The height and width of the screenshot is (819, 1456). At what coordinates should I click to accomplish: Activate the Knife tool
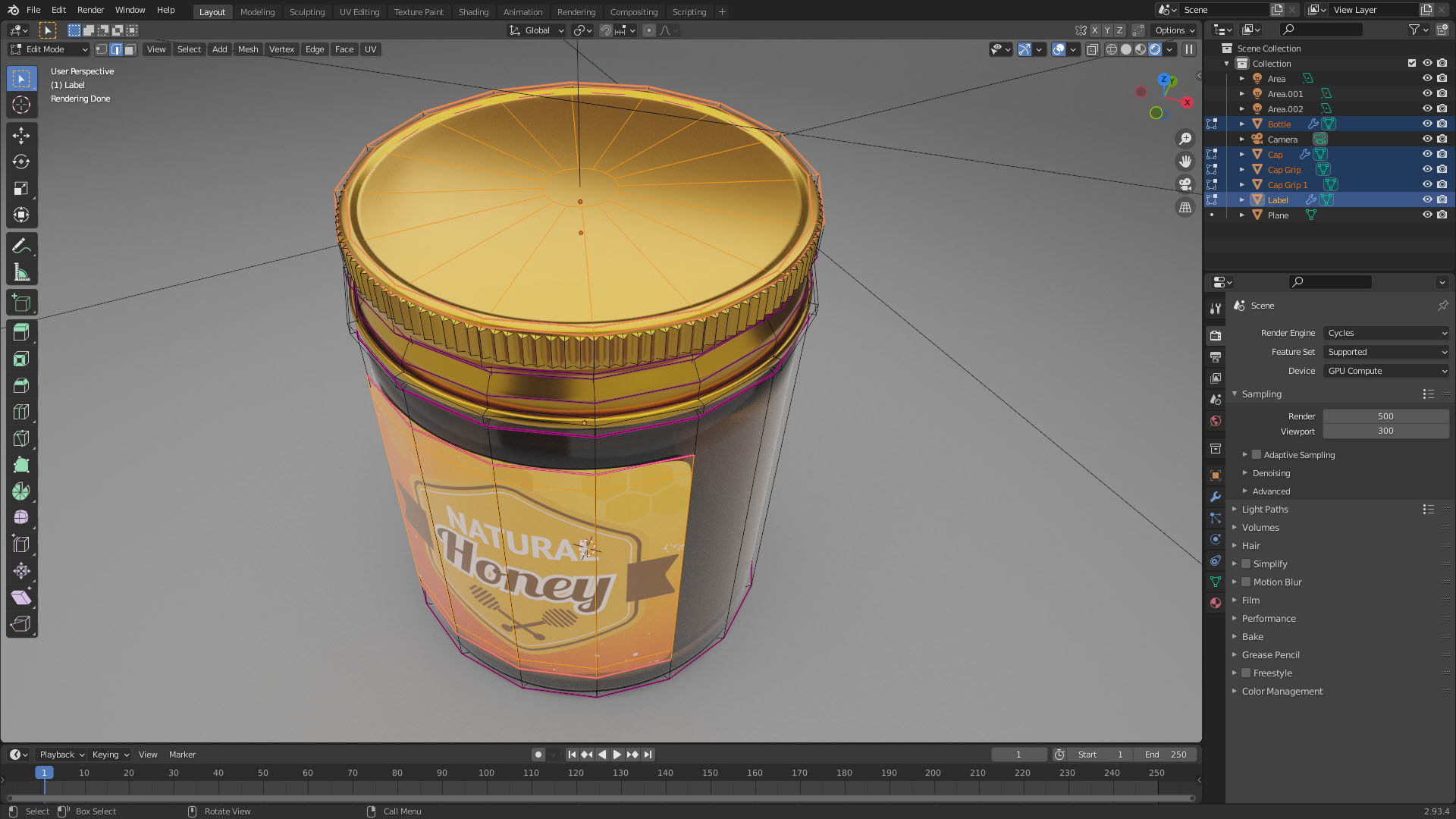21,438
